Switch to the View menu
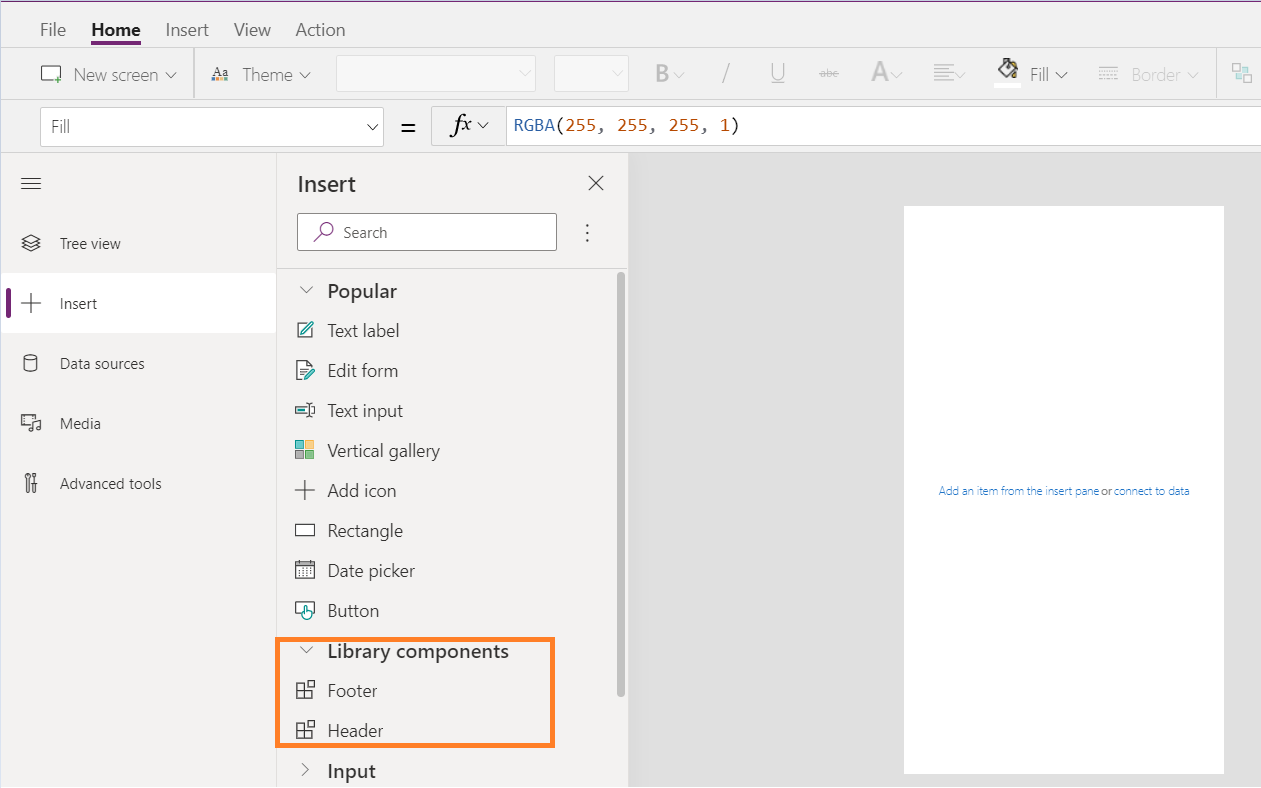The image size is (1261, 788). point(251,29)
